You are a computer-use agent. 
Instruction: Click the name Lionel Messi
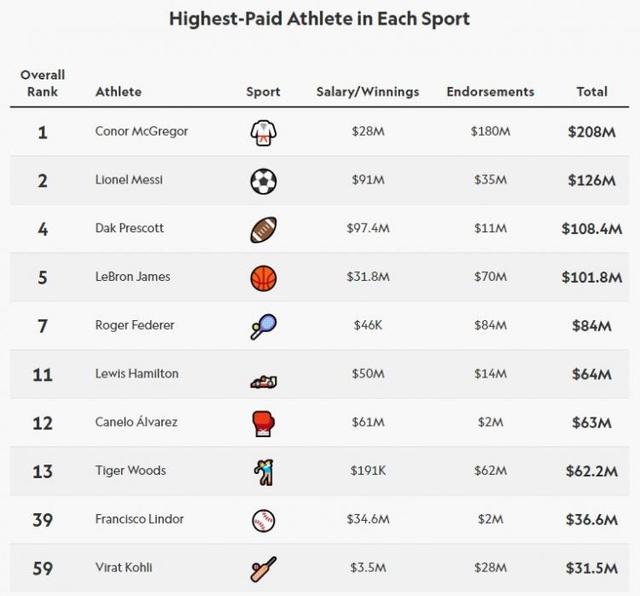coord(129,180)
